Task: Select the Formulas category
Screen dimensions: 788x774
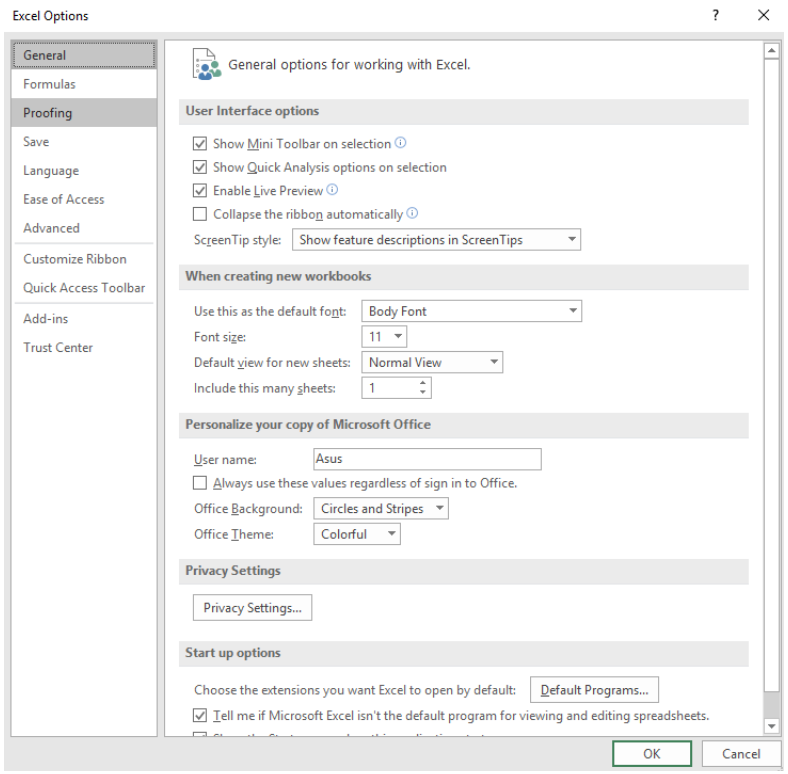Action: coord(84,84)
